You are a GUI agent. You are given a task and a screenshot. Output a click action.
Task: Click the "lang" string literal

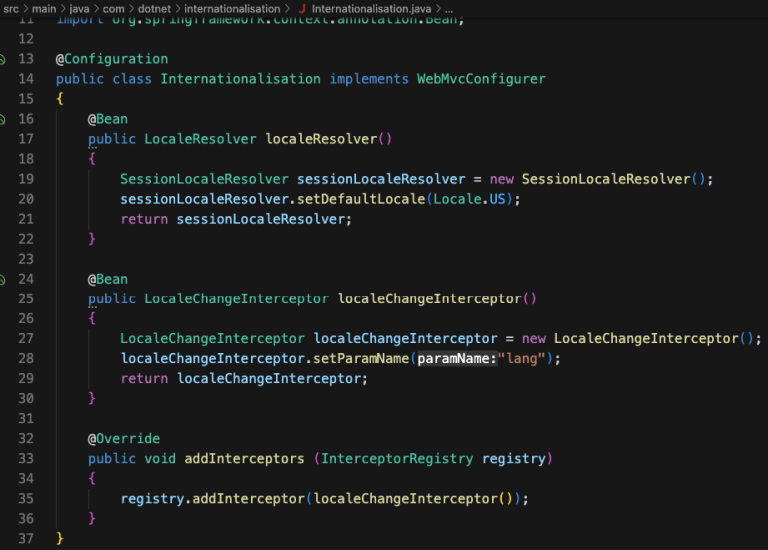pyautogui.click(x=522, y=359)
